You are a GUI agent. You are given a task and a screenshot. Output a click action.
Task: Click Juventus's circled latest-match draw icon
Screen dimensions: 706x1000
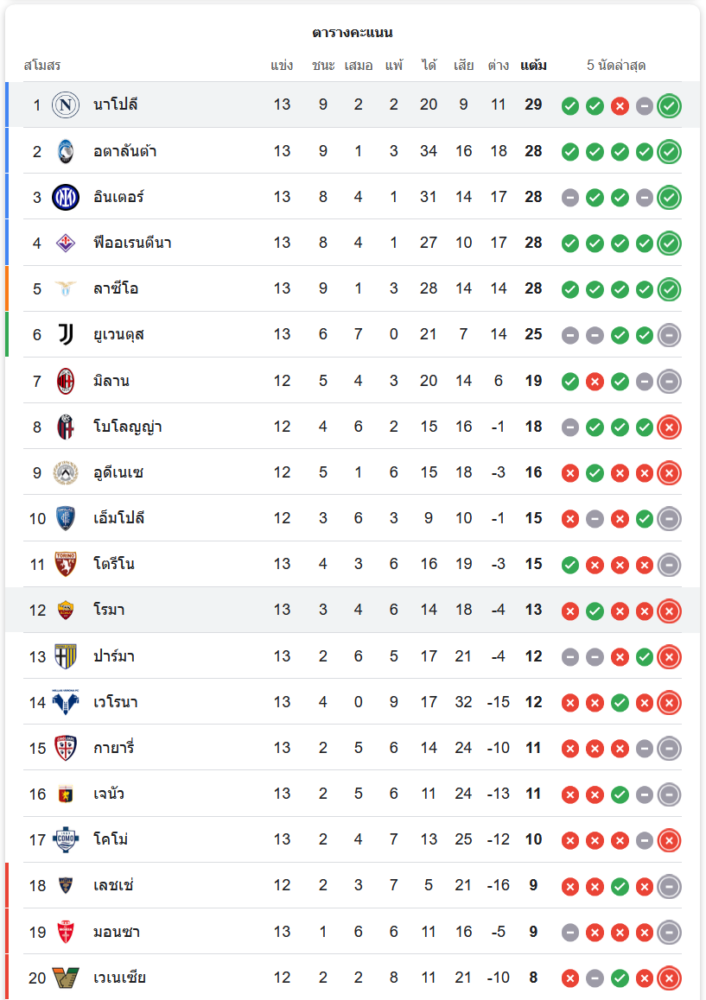[x=670, y=335]
